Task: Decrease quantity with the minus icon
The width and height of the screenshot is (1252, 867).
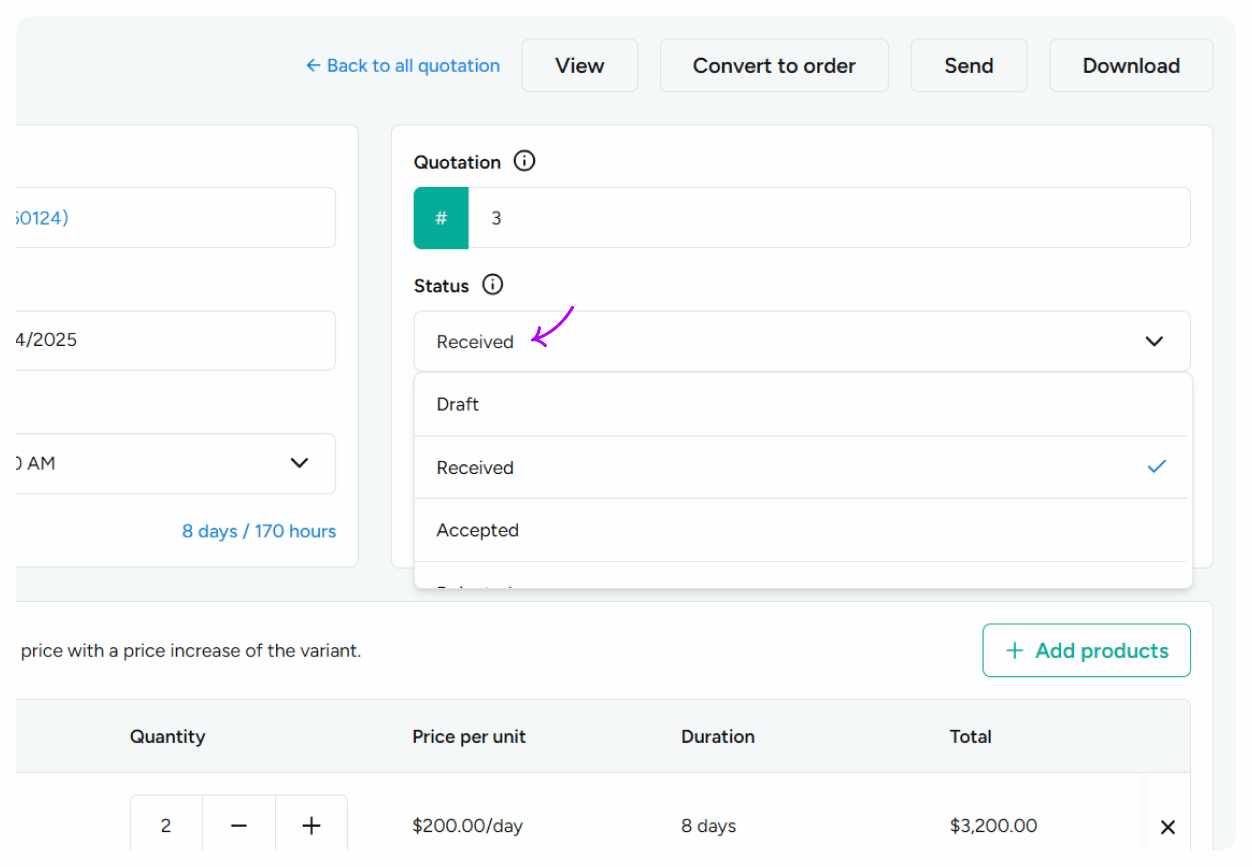Action: point(238,825)
